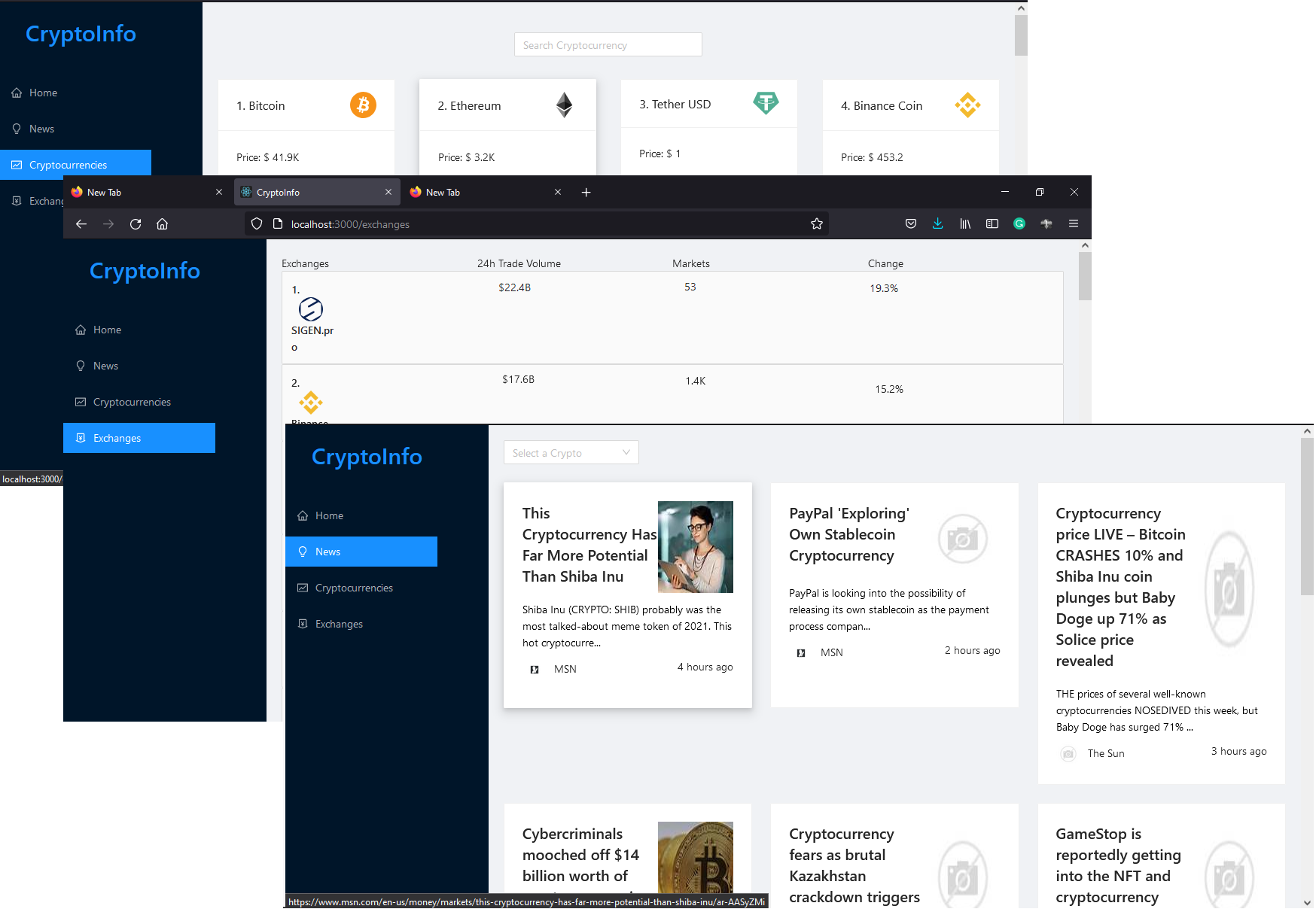This screenshot has height=915, width=1316.
Task: Open Firefox downloads arrow icon
Action: pyautogui.click(x=937, y=223)
